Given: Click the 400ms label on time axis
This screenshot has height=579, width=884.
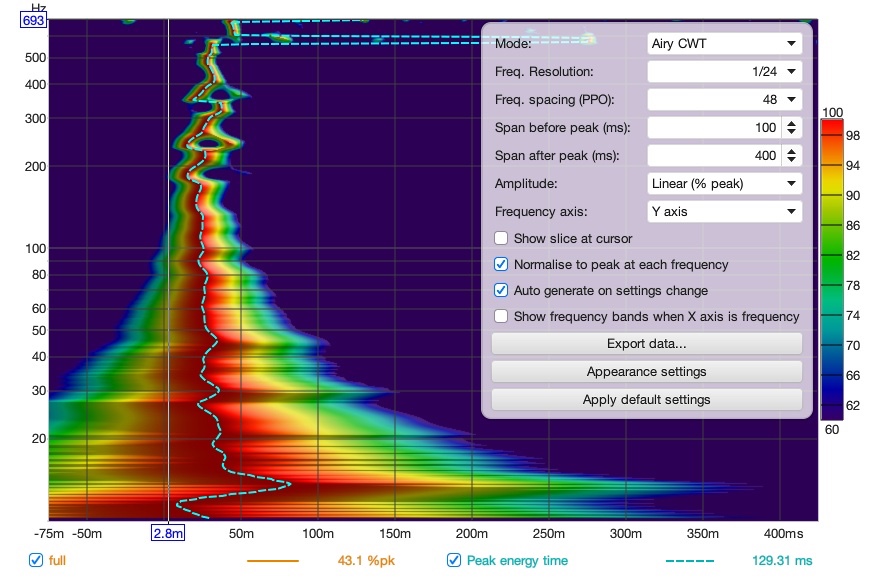Looking at the screenshot, I should click(x=784, y=534).
